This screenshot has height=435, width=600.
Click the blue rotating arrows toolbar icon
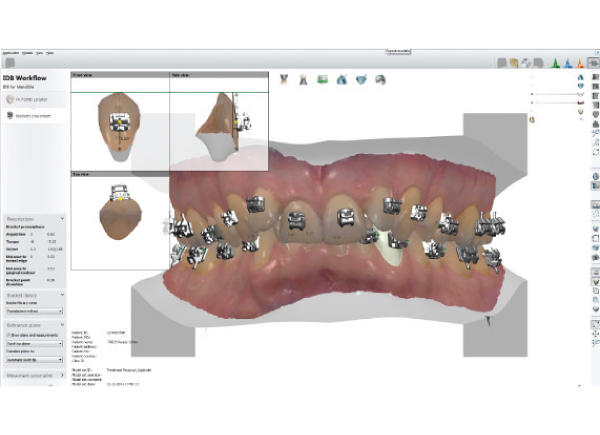526,63
